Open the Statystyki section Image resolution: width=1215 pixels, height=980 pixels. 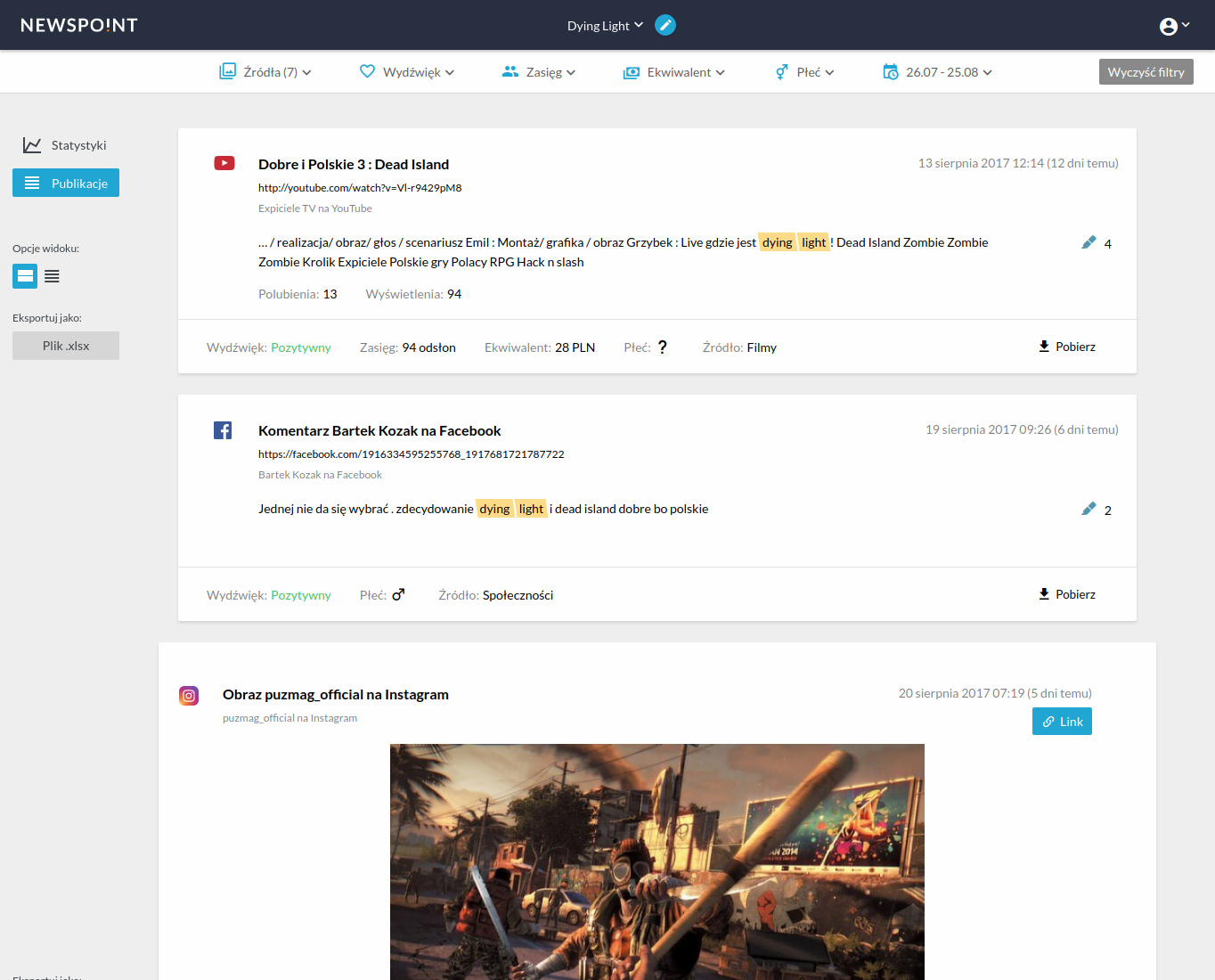coord(65,145)
